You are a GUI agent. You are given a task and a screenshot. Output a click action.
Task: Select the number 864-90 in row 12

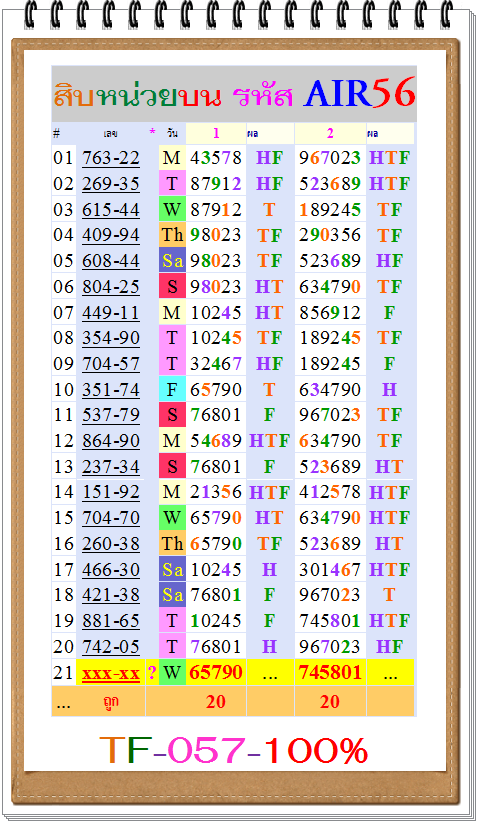pos(111,440)
